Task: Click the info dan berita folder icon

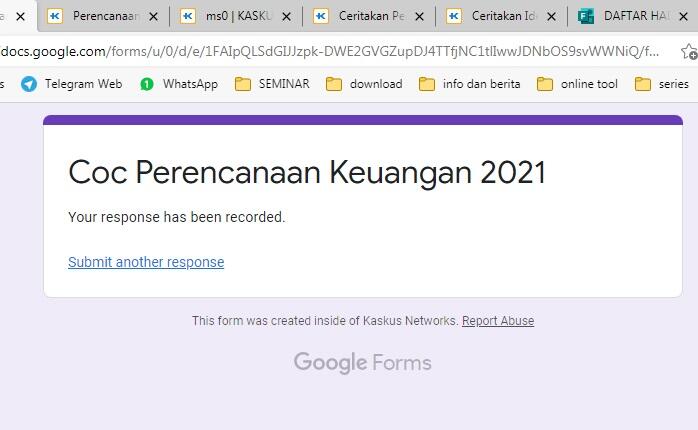Action: pos(426,84)
